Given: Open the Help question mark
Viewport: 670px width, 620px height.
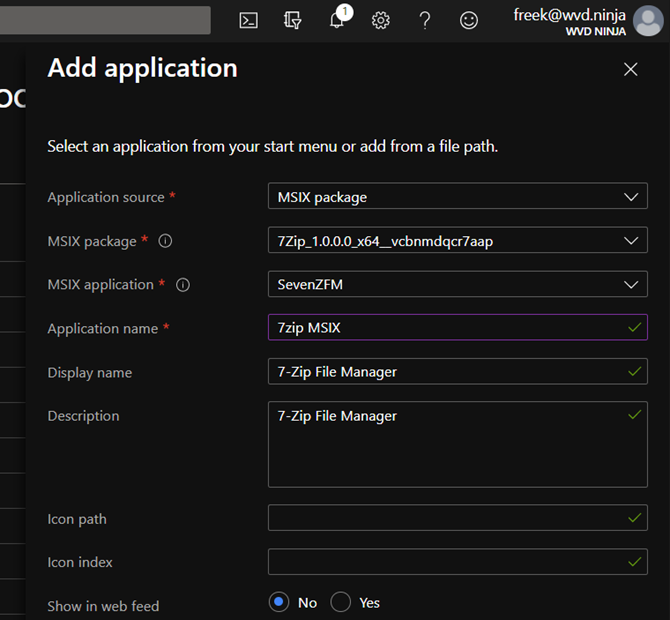Looking at the screenshot, I should pyautogui.click(x=425, y=20).
